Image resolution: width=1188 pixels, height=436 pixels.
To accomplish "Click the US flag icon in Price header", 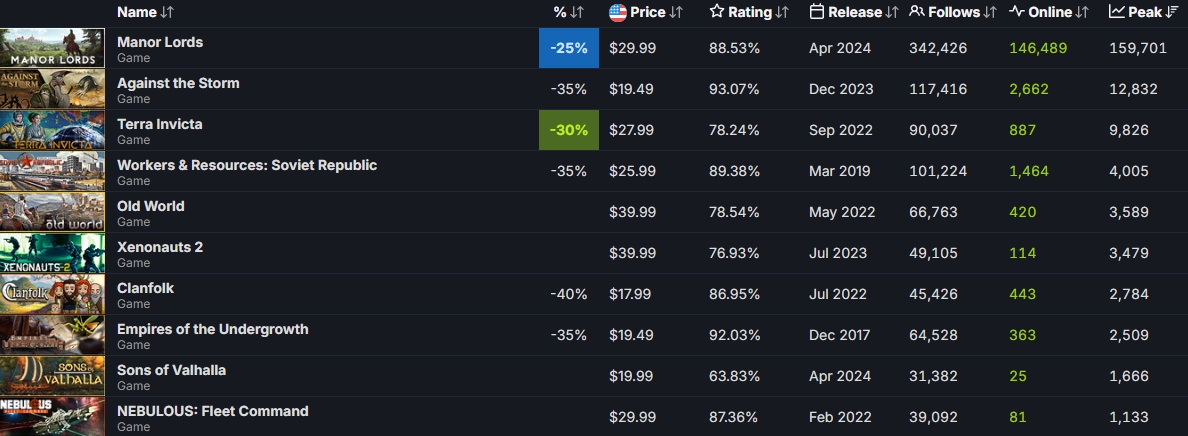I will (x=618, y=13).
